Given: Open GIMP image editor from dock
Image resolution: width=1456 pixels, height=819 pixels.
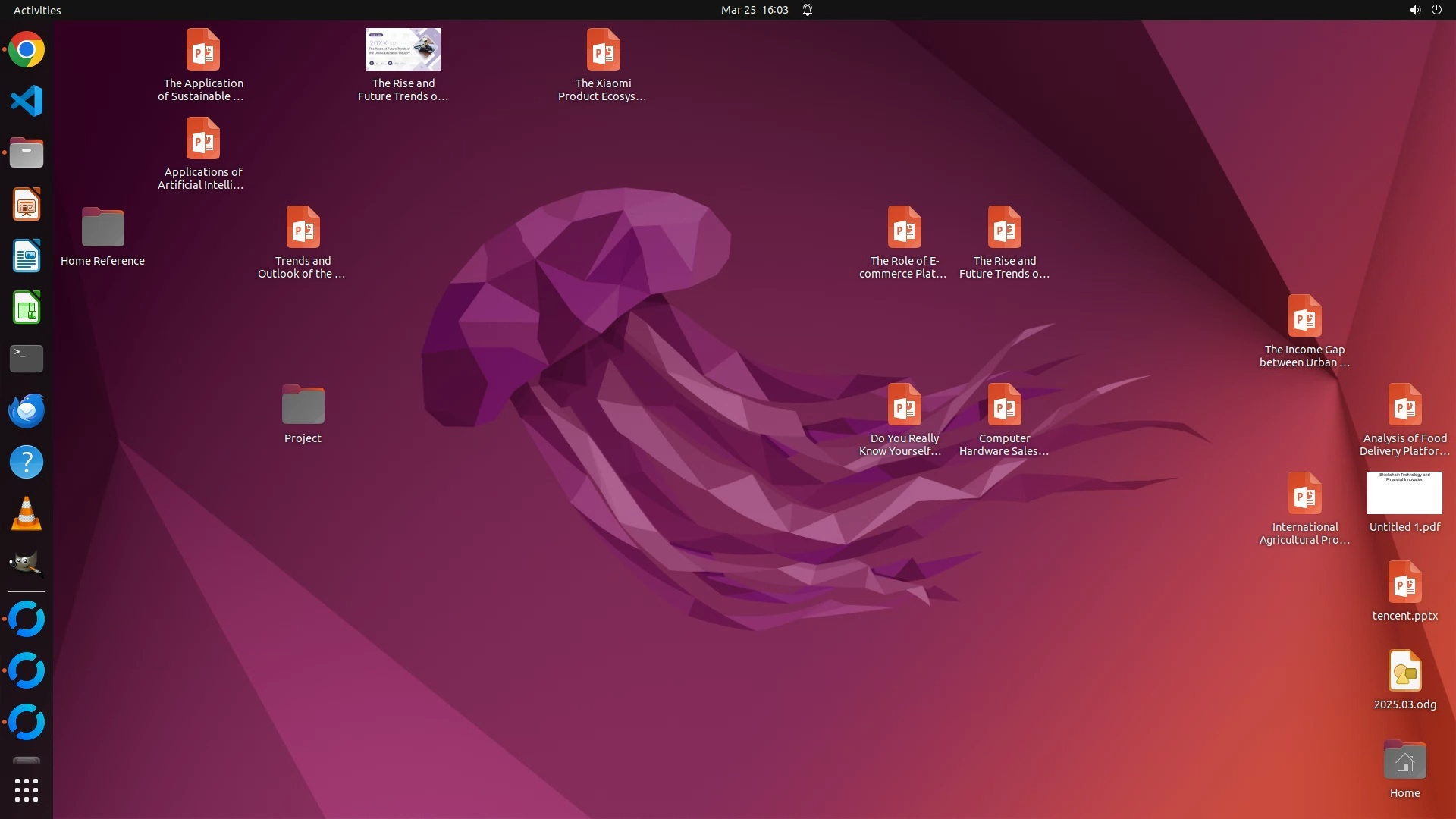Looking at the screenshot, I should click(x=27, y=564).
